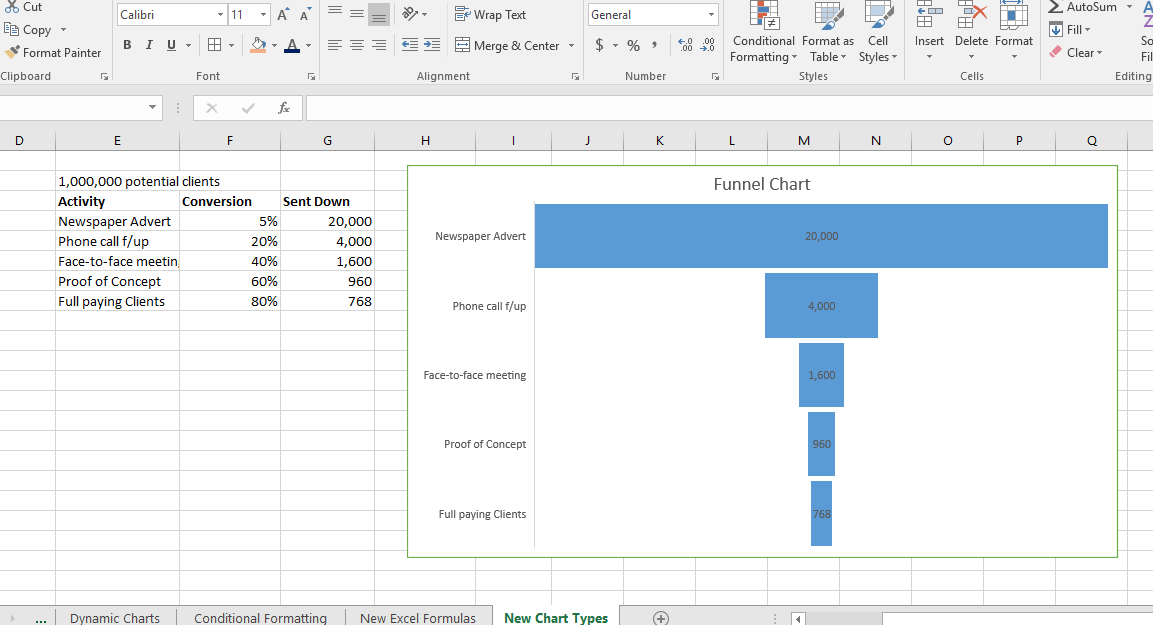Viewport: 1153px width, 625px height.
Task: Open the General number format dropdown
Action: point(712,14)
